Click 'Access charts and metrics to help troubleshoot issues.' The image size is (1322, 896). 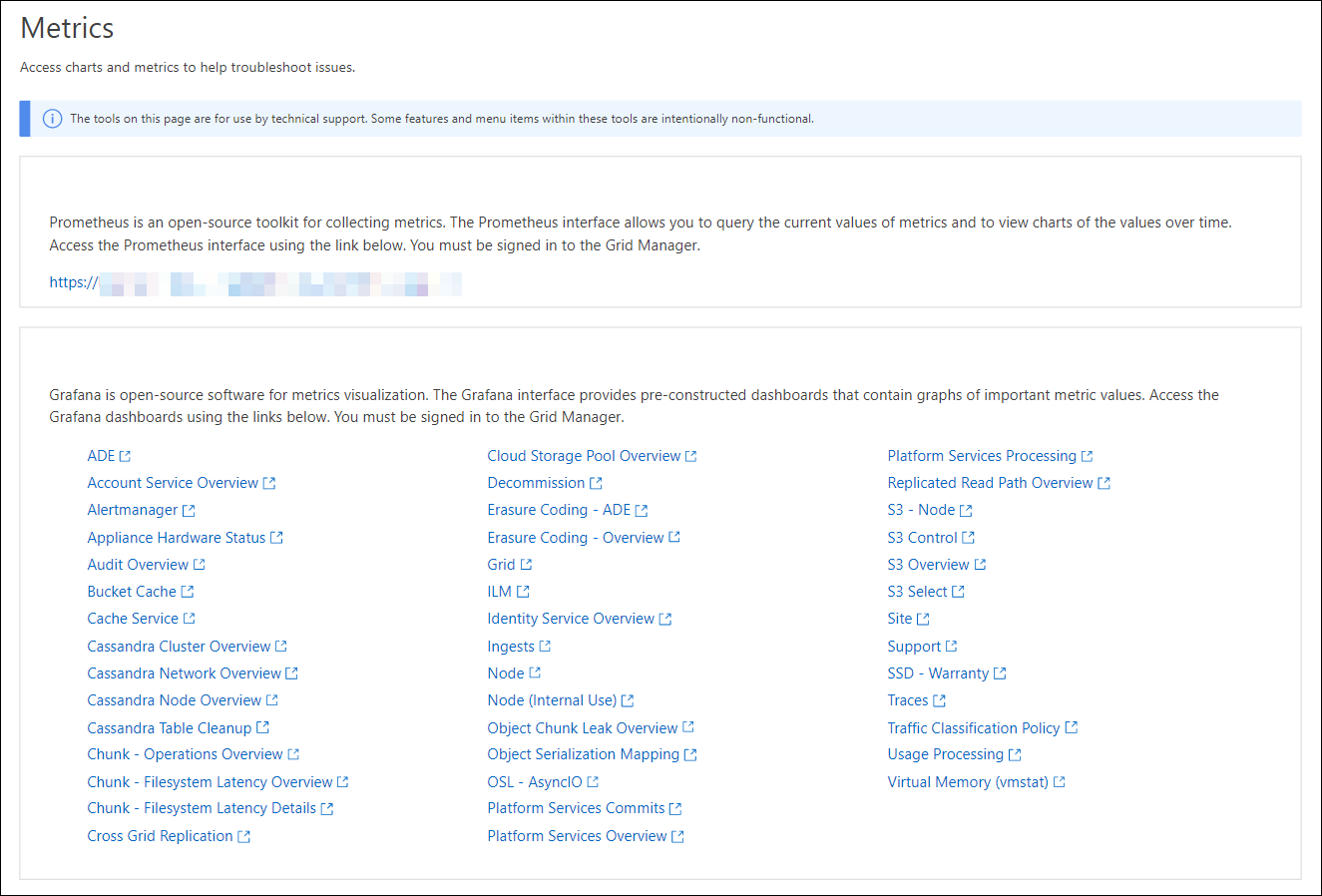coord(188,68)
